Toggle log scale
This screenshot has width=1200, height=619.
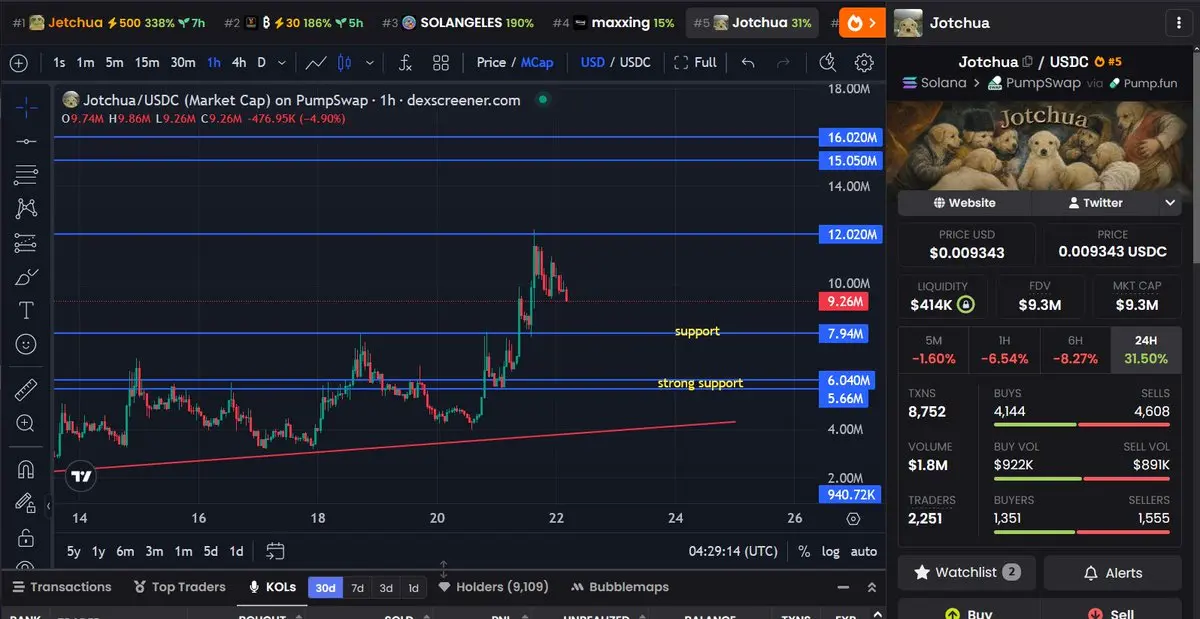point(831,551)
